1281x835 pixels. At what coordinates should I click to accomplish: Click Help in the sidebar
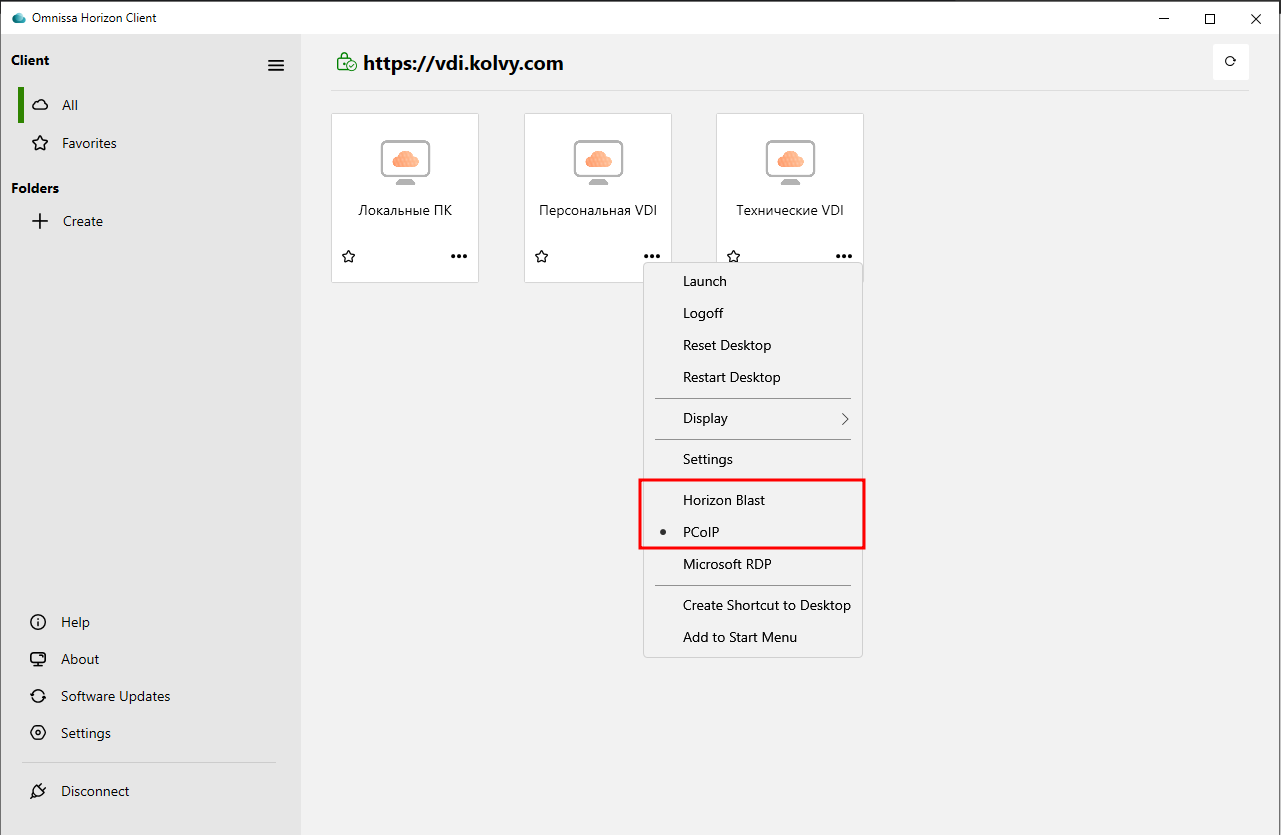[75, 622]
